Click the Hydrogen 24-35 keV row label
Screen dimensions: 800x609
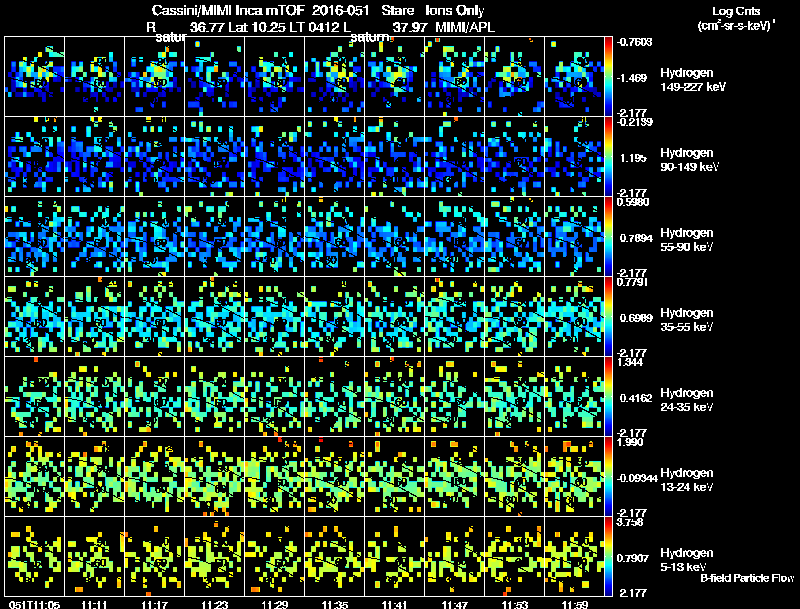click(687, 400)
